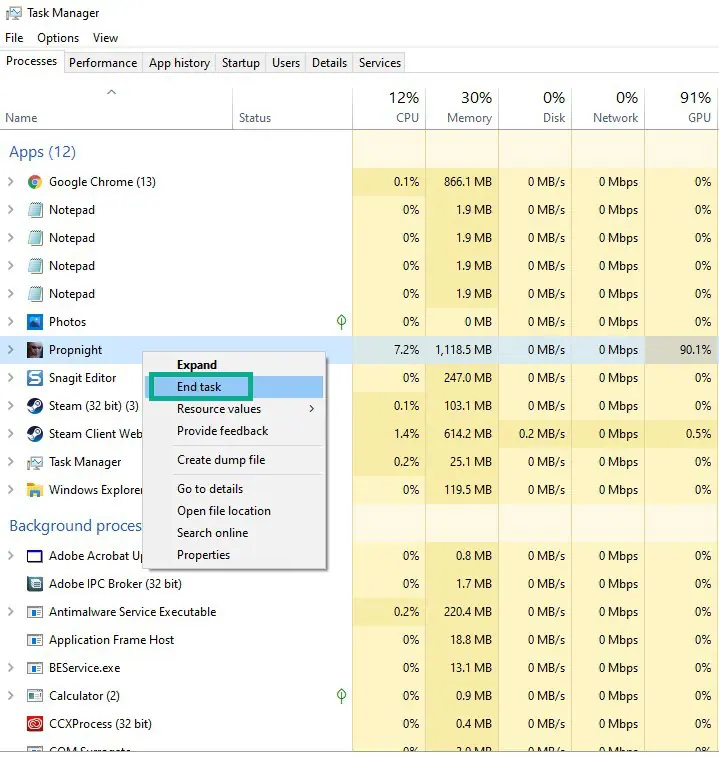Viewport: 719px width, 757px height.
Task: Click the Snagit Editor icon
Action: click(34, 378)
